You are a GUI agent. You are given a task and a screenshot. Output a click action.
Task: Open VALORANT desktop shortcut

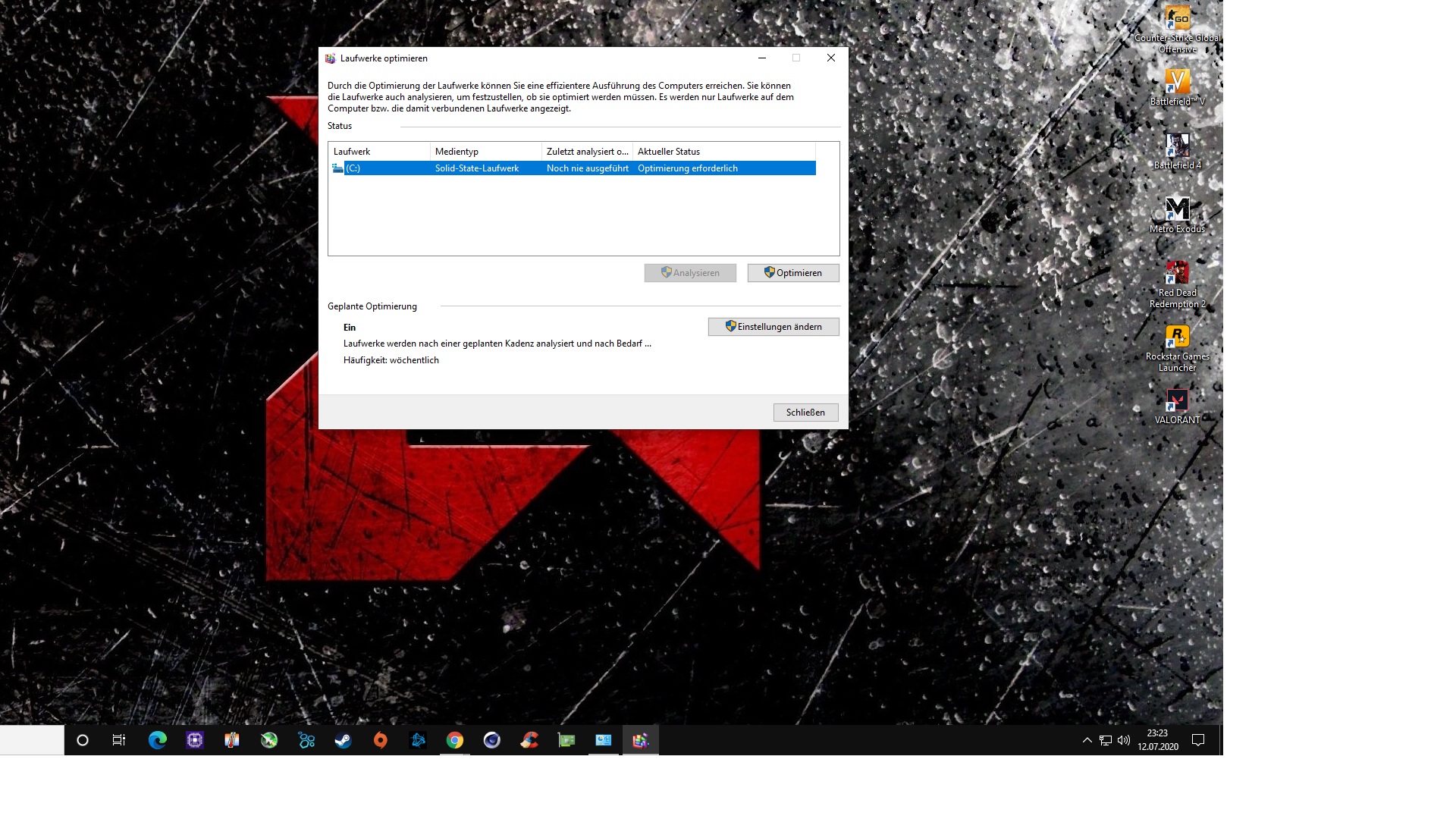point(1177,406)
